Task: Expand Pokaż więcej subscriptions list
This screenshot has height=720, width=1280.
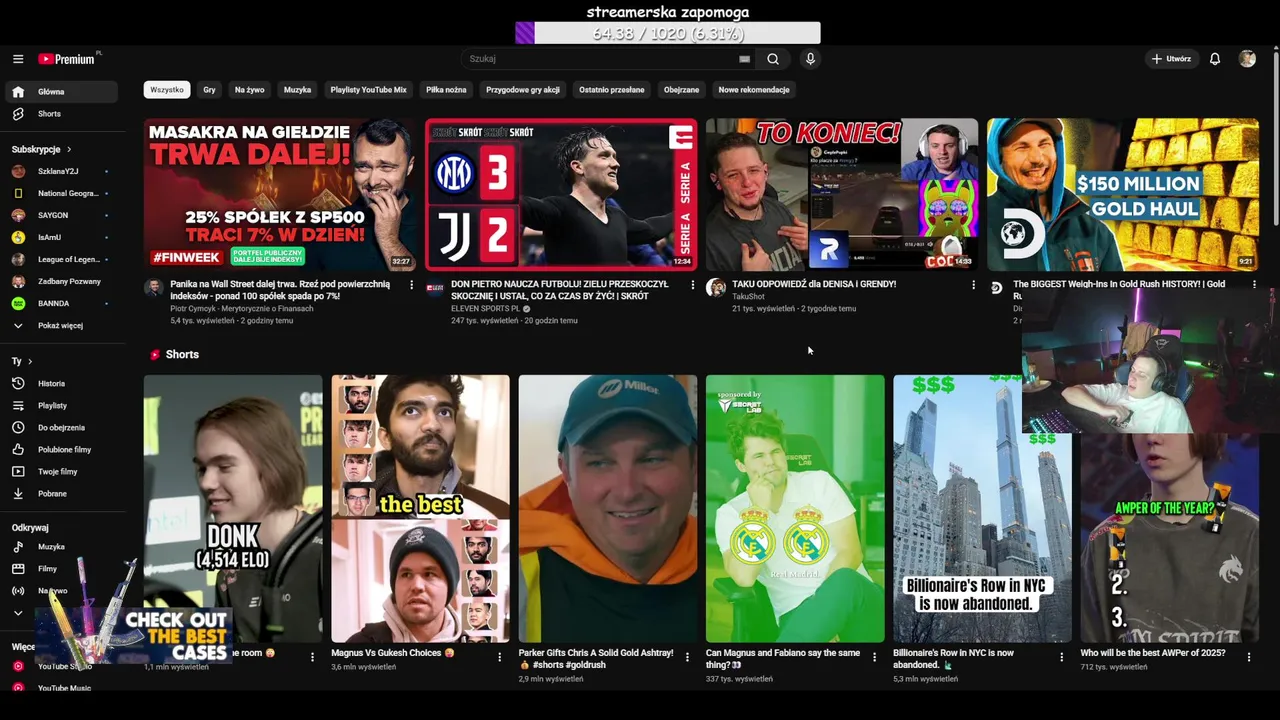Action: pos(60,325)
